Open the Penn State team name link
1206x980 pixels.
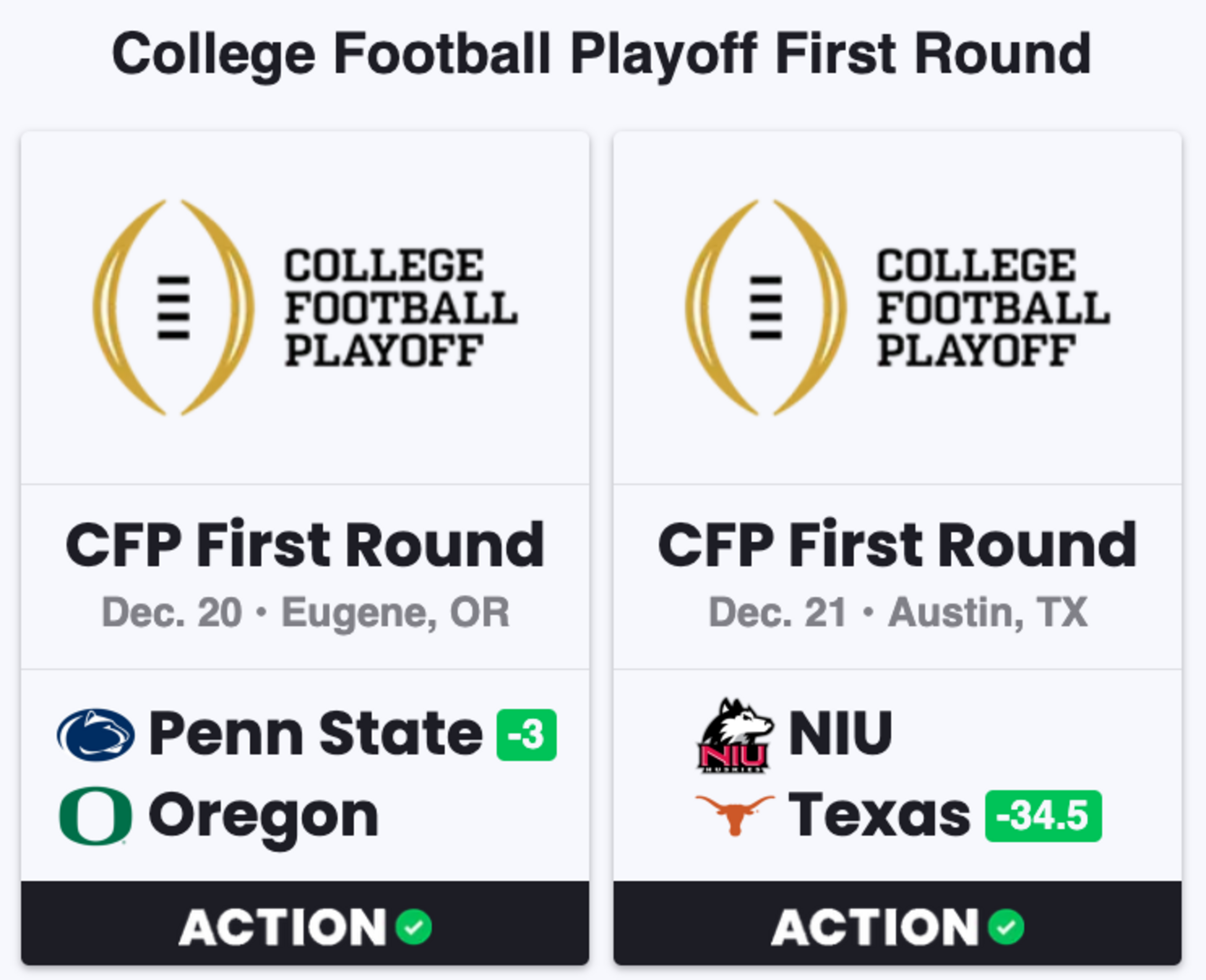pyautogui.click(x=315, y=733)
